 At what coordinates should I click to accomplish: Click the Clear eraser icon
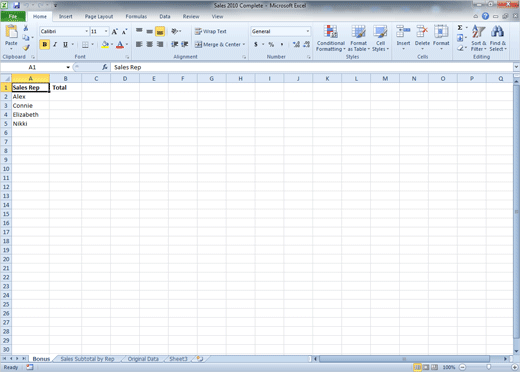(460, 48)
